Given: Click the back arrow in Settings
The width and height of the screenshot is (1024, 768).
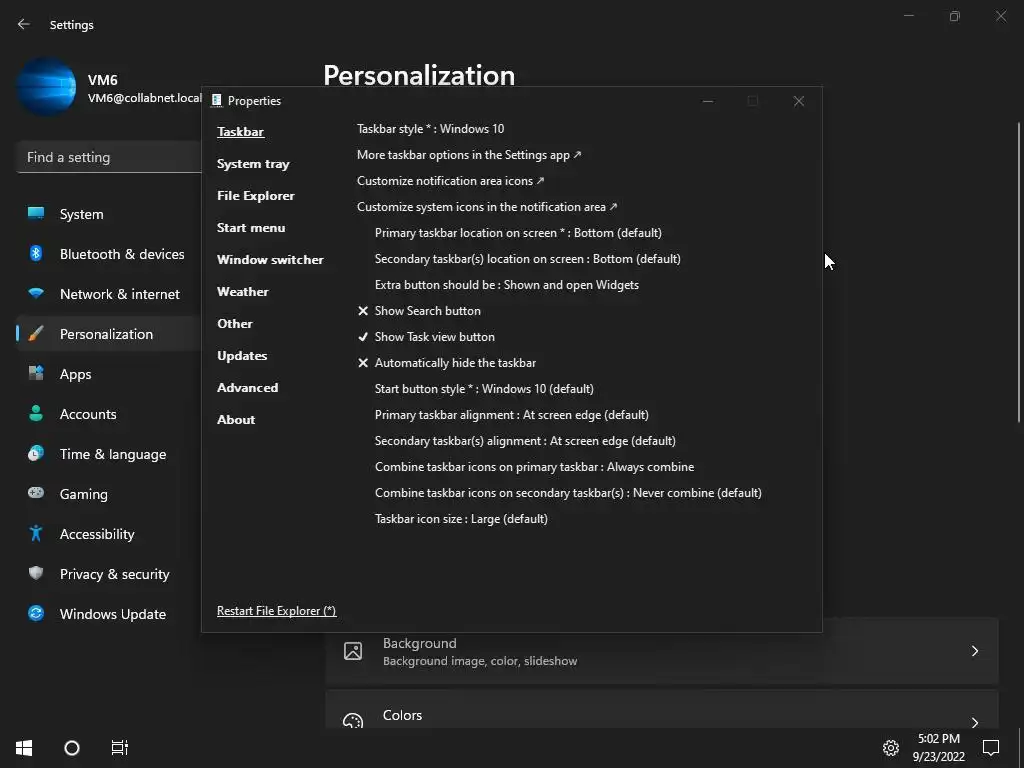Looking at the screenshot, I should pos(24,24).
